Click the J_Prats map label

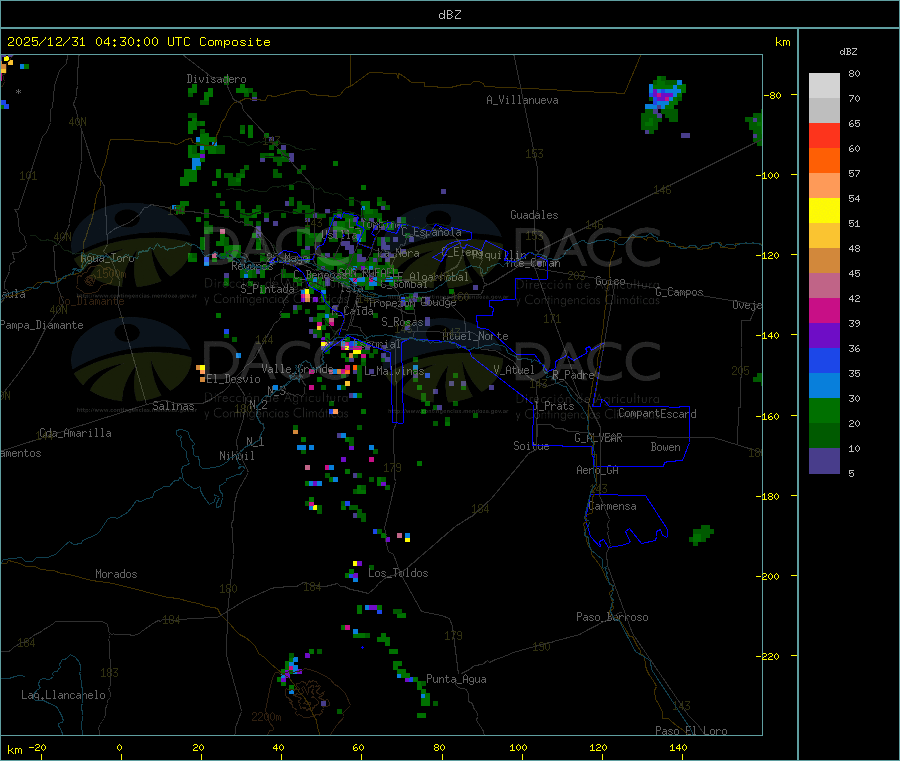tap(554, 405)
